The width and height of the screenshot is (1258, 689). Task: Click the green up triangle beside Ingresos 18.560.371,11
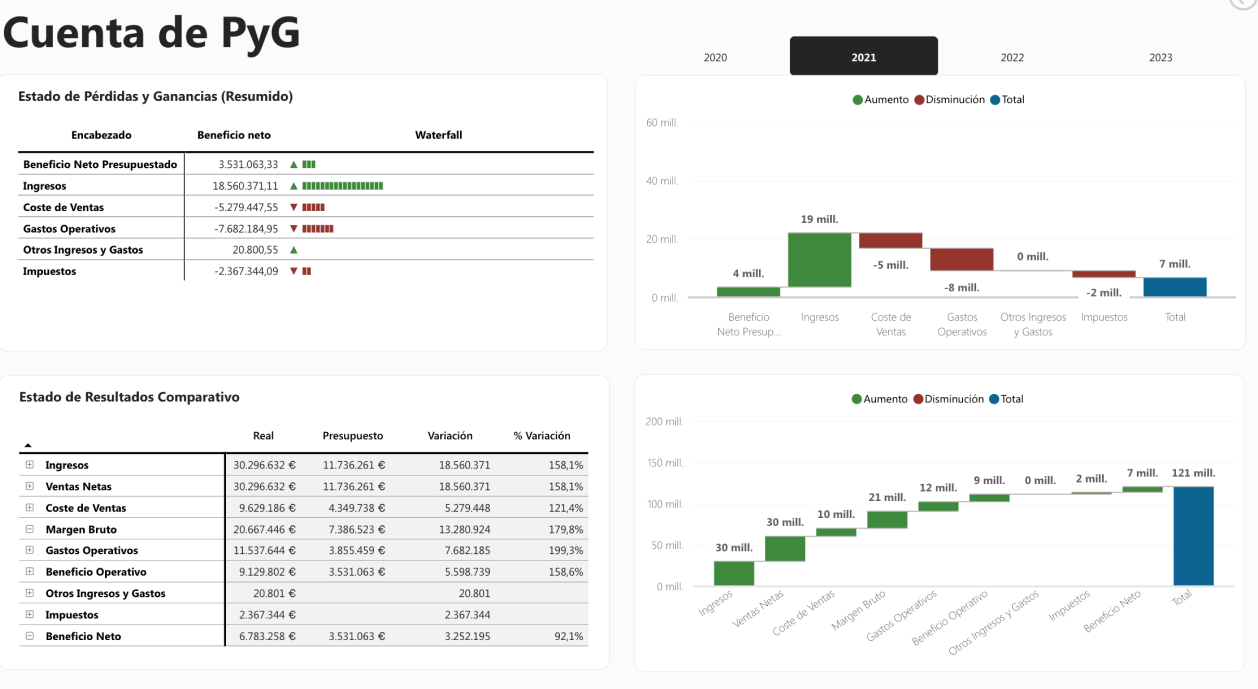[x=294, y=186]
